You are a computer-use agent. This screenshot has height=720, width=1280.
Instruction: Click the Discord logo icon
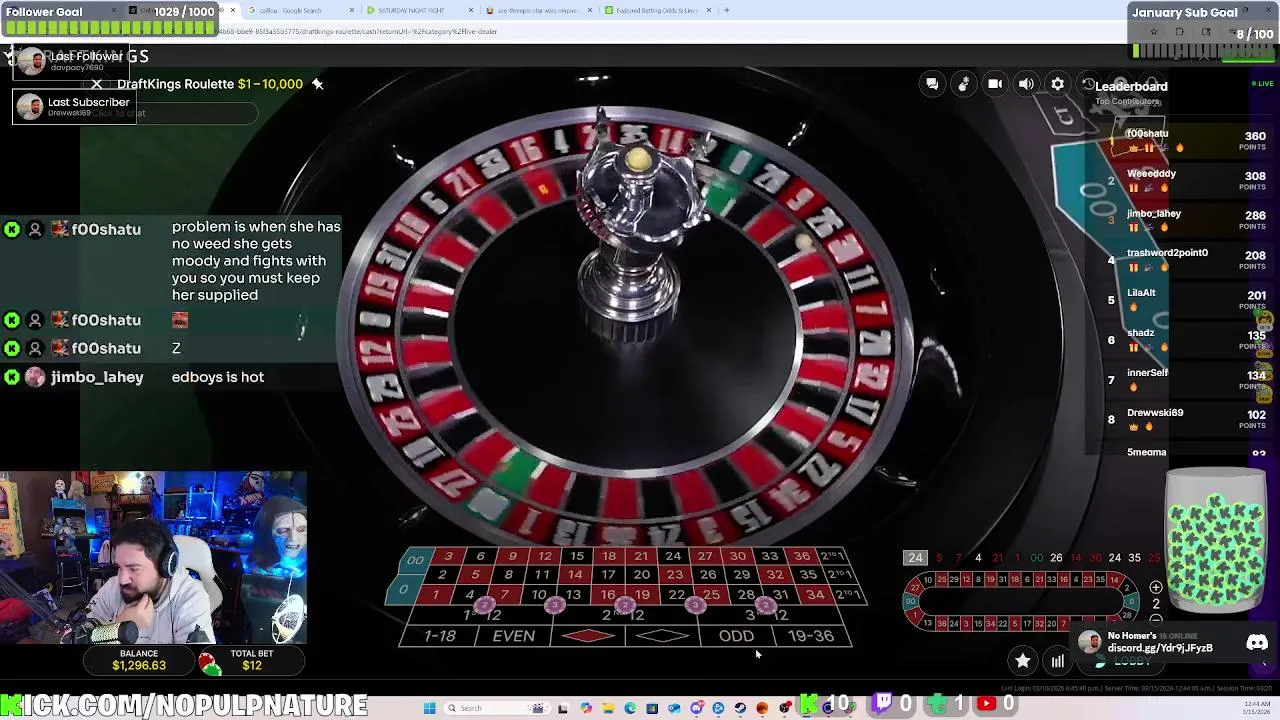pos(1257,643)
